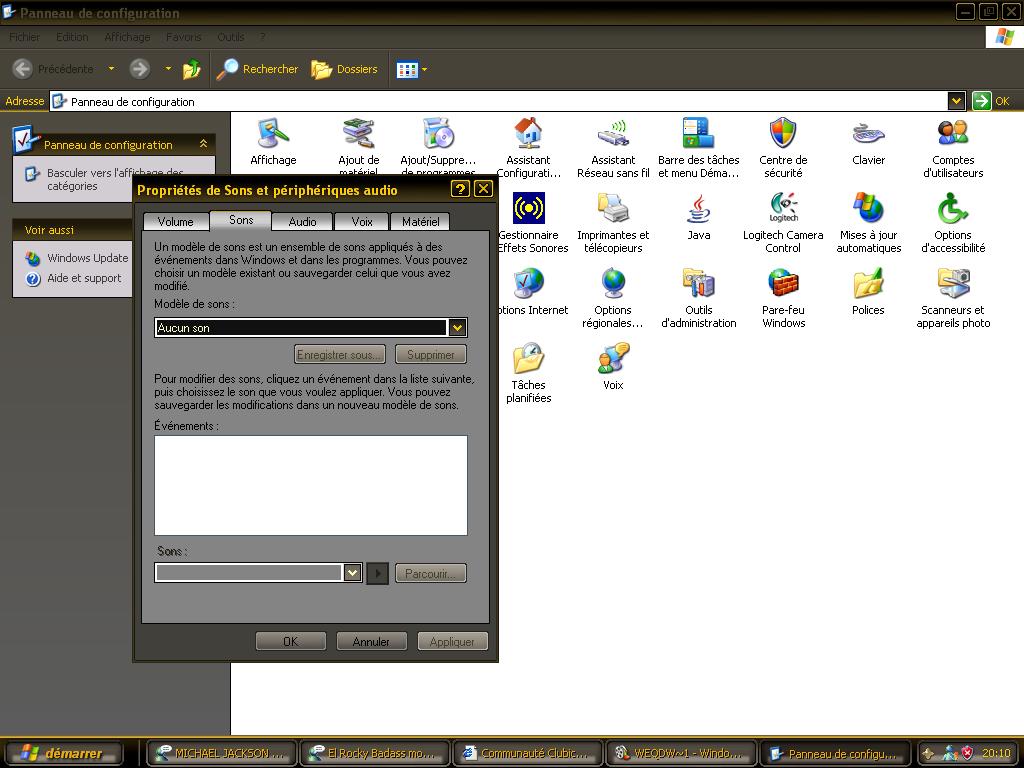Open the Windows Update link
Screen dimensions: 1024x768
click(87, 258)
